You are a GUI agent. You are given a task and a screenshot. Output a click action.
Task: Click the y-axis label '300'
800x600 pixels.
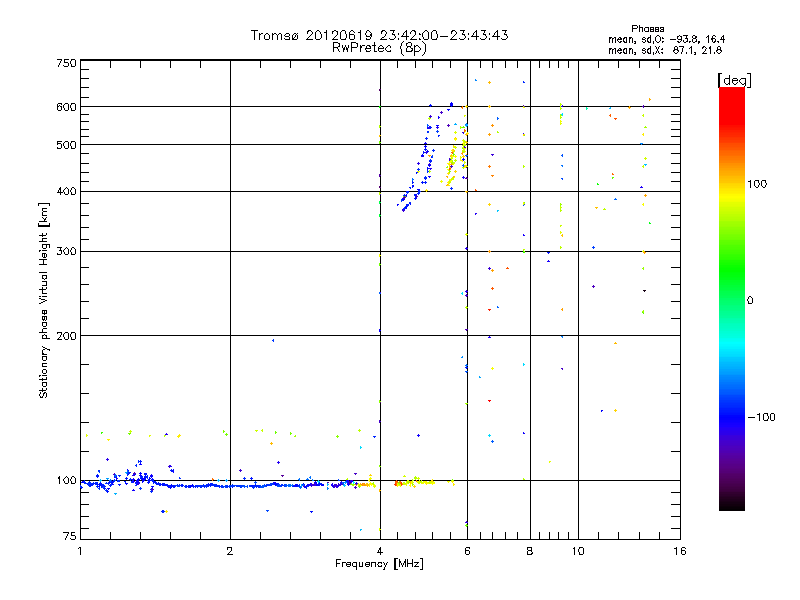click(66, 252)
